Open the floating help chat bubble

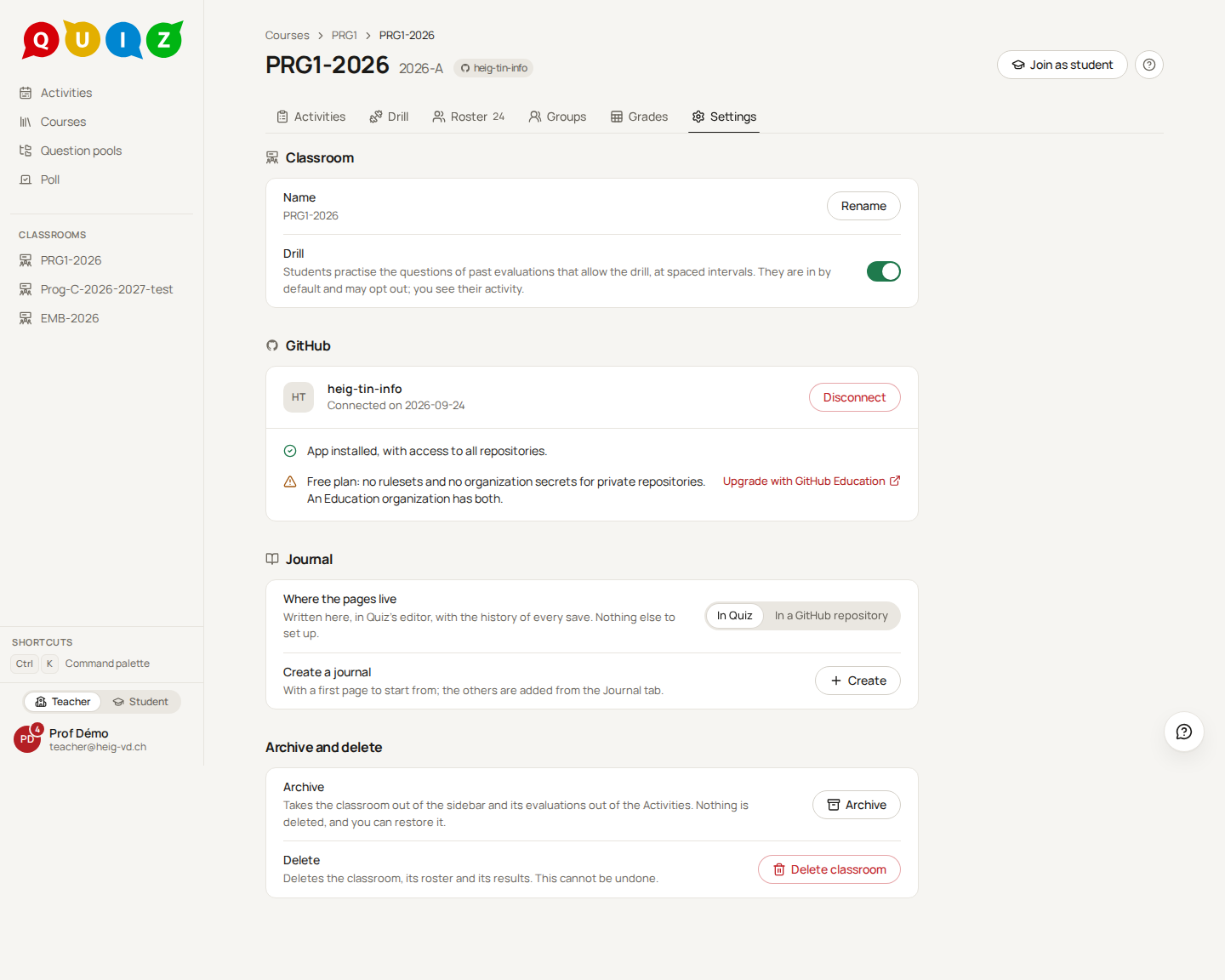[x=1183, y=732]
